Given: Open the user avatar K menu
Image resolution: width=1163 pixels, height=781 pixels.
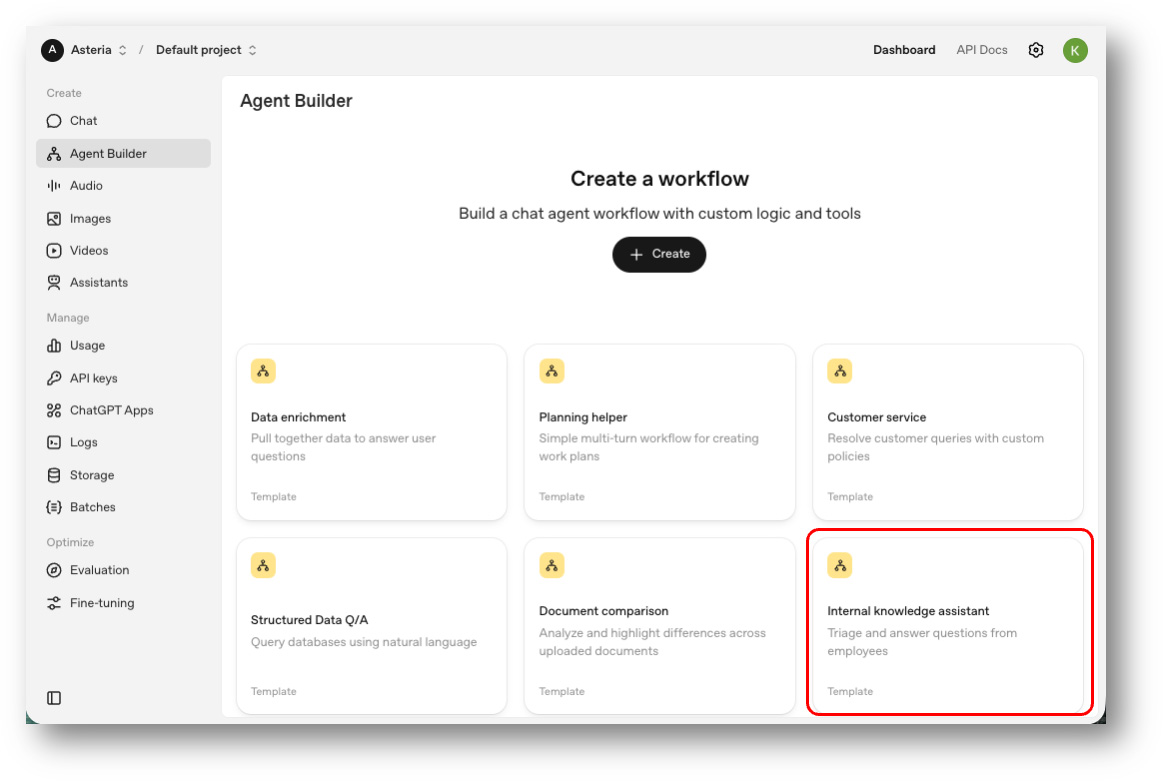Looking at the screenshot, I should pyautogui.click(x=1075, y=50).
